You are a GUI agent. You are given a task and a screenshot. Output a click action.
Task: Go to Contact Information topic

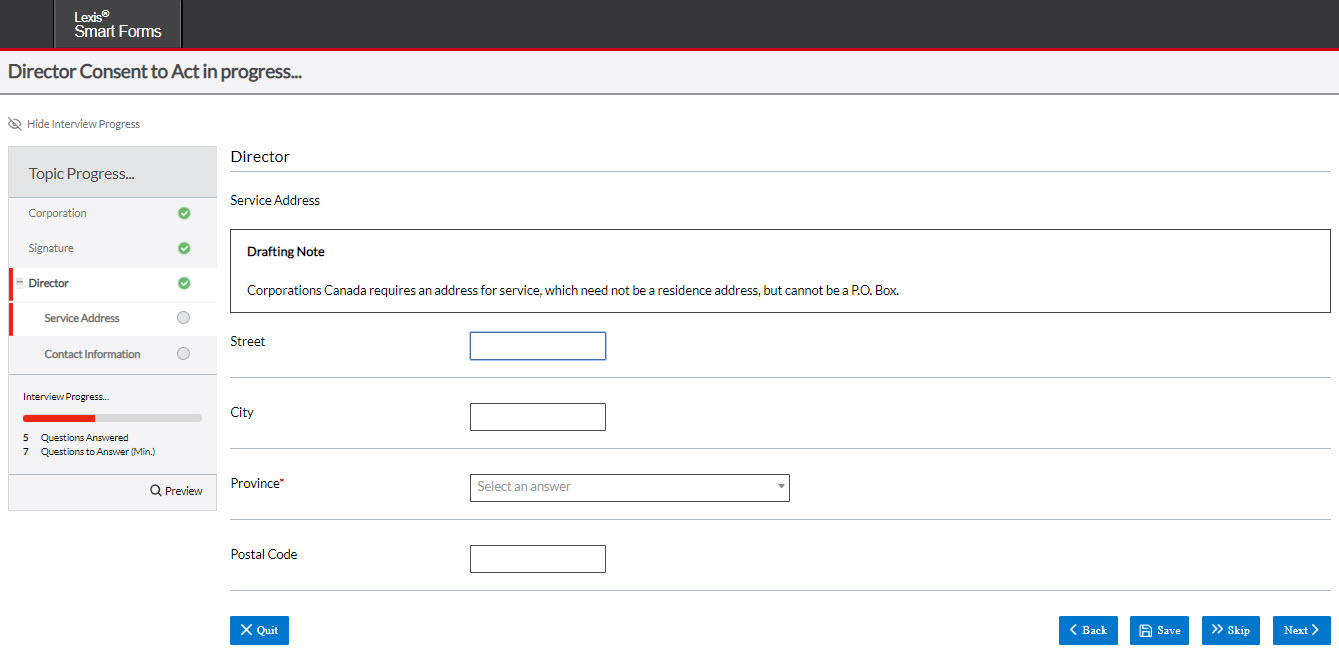tap(92, 354)
